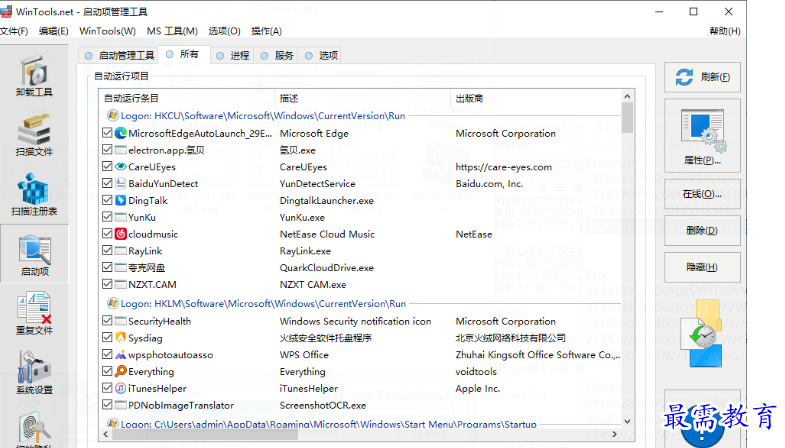Image resolution: width=785 pixels, height=448 pixels.
Task: Disable the iTunesHelper startup checkbox
Action: coord(107,387)
